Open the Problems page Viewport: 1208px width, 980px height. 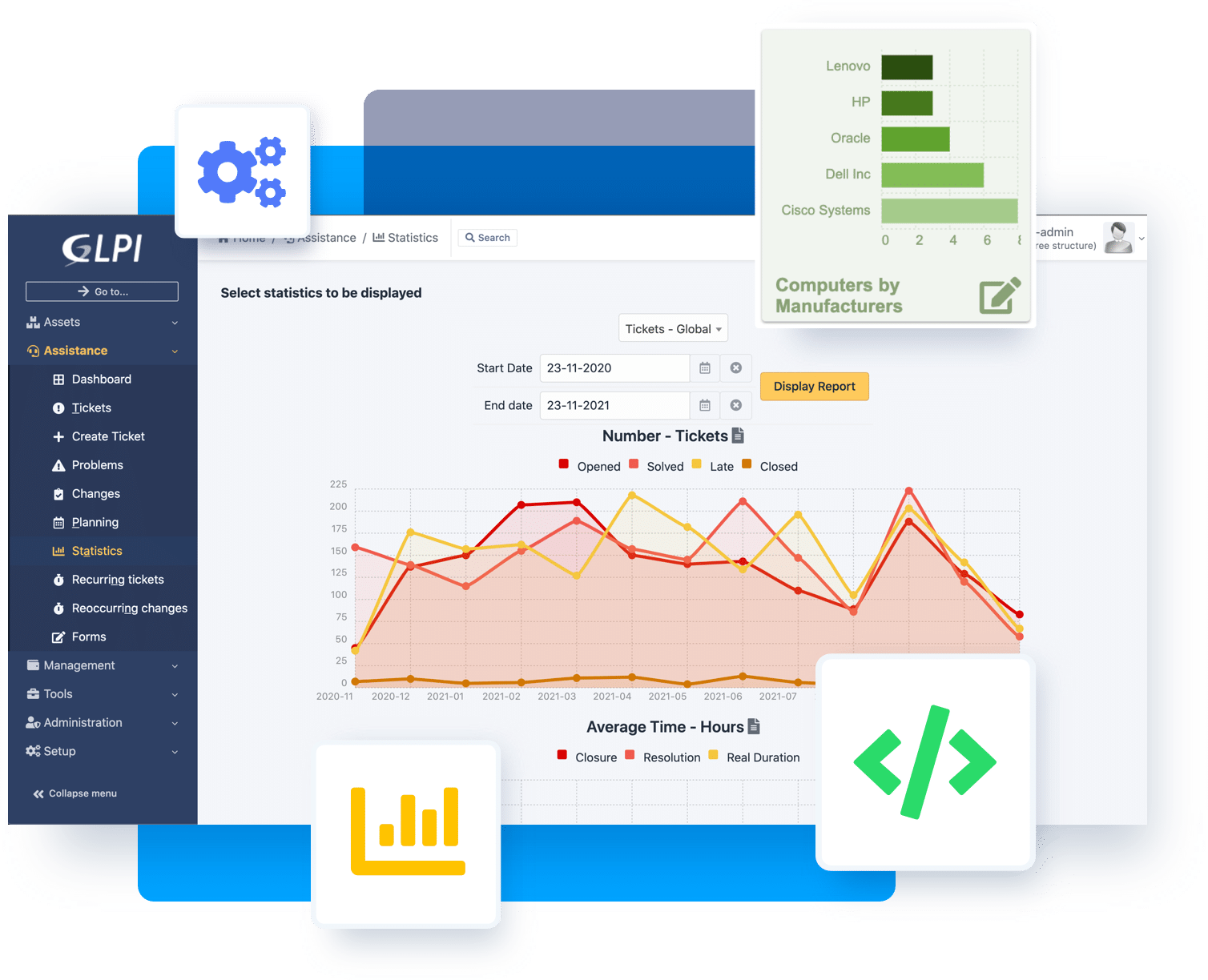tap(98, 465)
